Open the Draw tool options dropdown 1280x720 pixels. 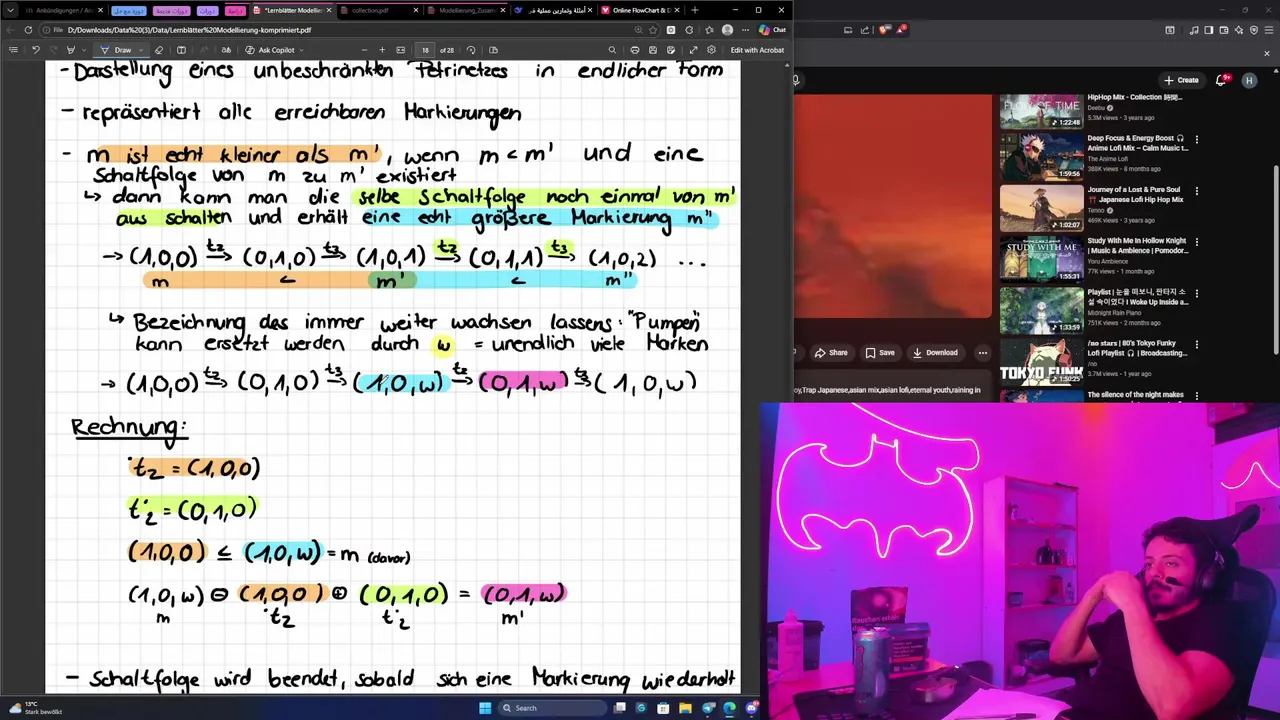[x=141, y=50]
